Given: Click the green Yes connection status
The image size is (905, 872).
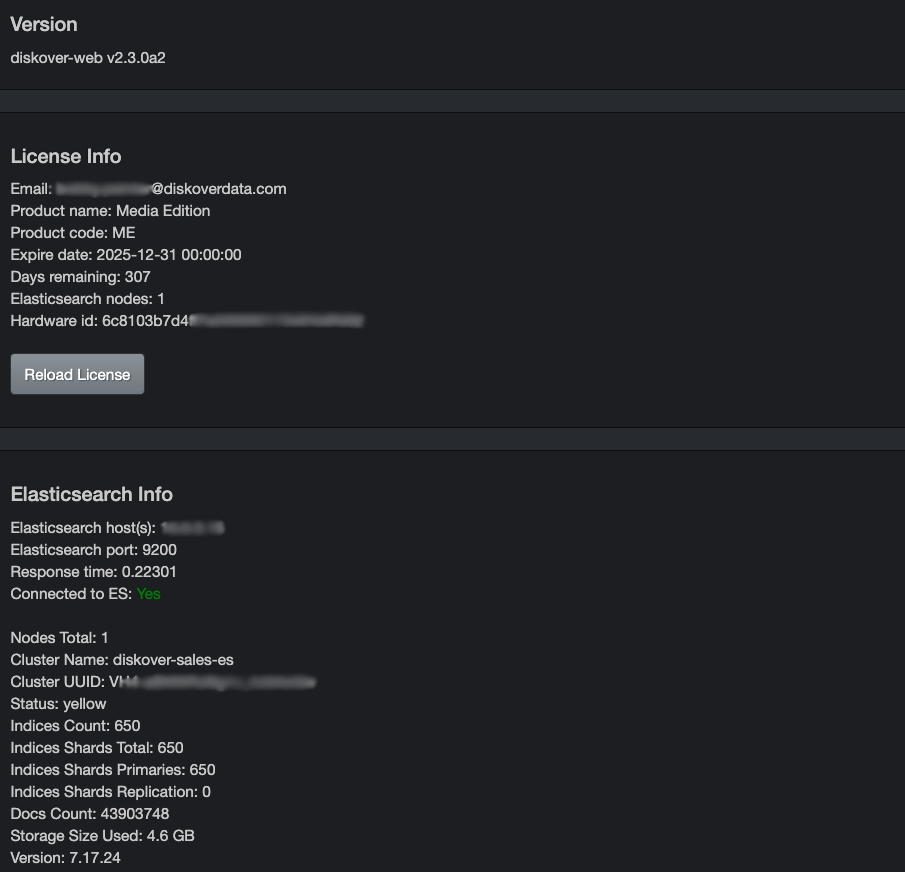Looking at the screenshot, I should (148, 593).
